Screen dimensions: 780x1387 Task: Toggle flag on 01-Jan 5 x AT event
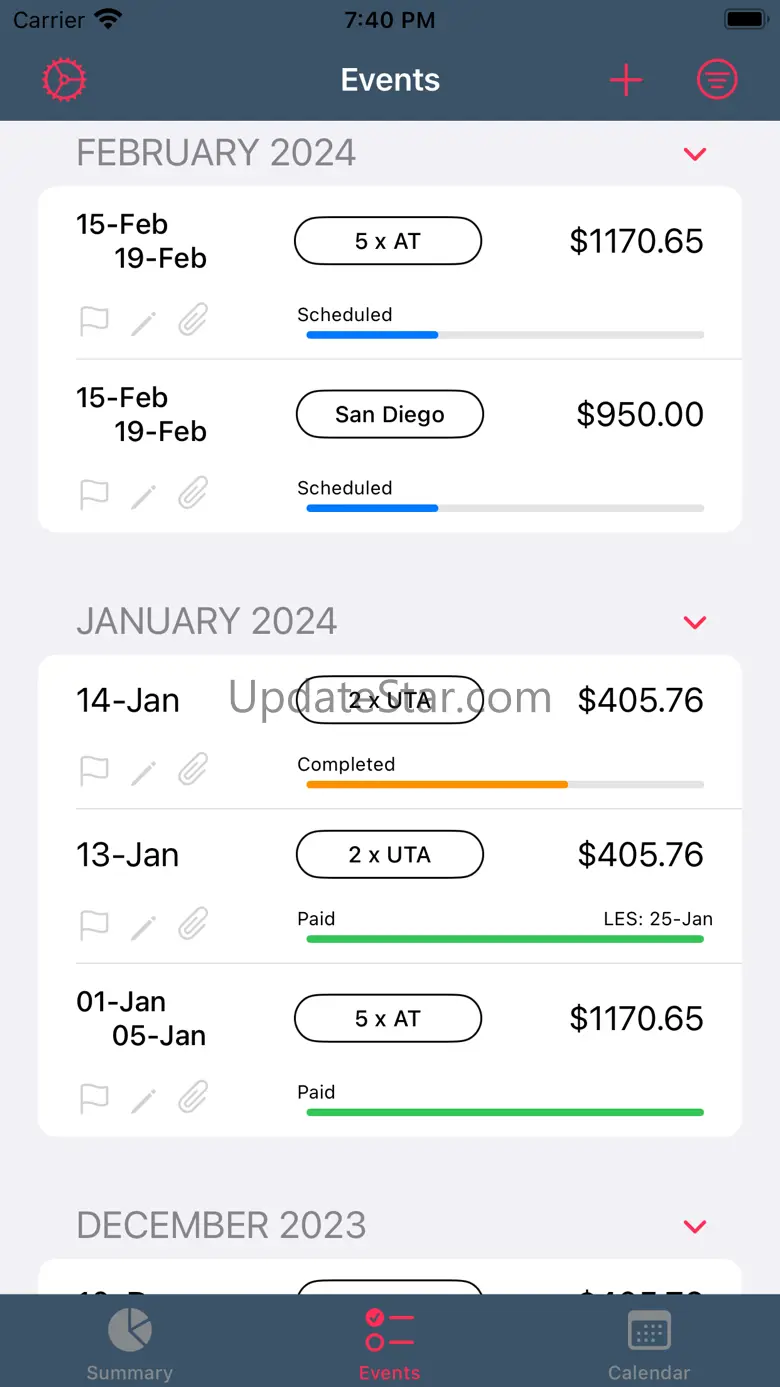coord(94,1099)
